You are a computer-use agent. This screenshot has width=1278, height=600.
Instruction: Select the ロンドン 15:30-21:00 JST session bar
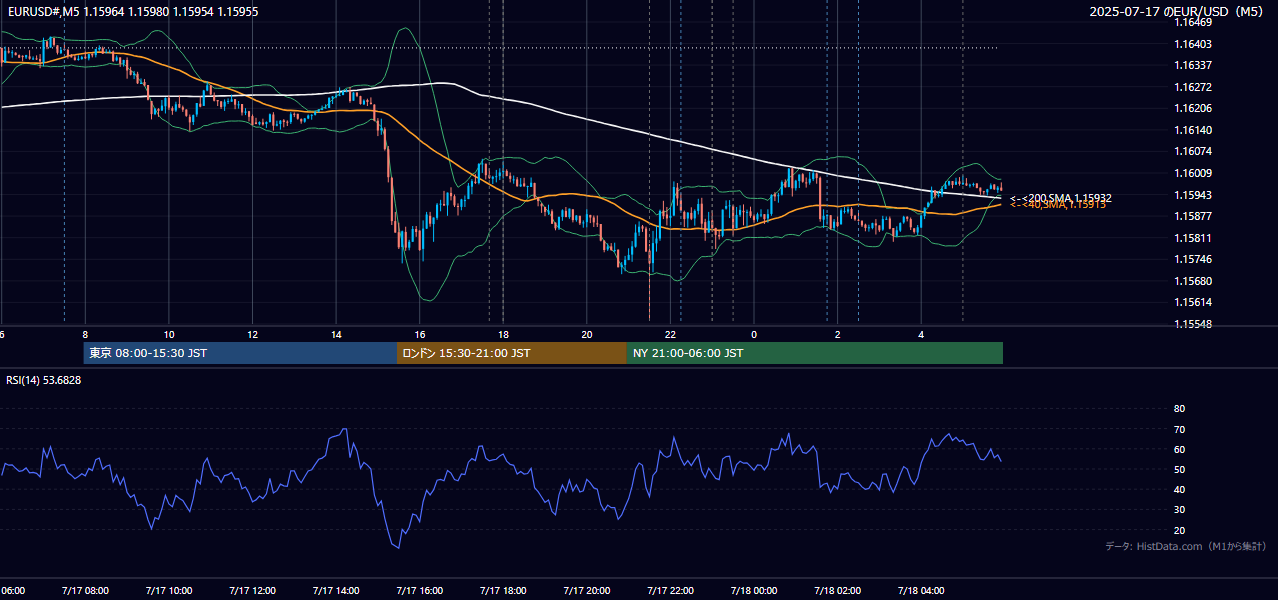pos(512,353)
